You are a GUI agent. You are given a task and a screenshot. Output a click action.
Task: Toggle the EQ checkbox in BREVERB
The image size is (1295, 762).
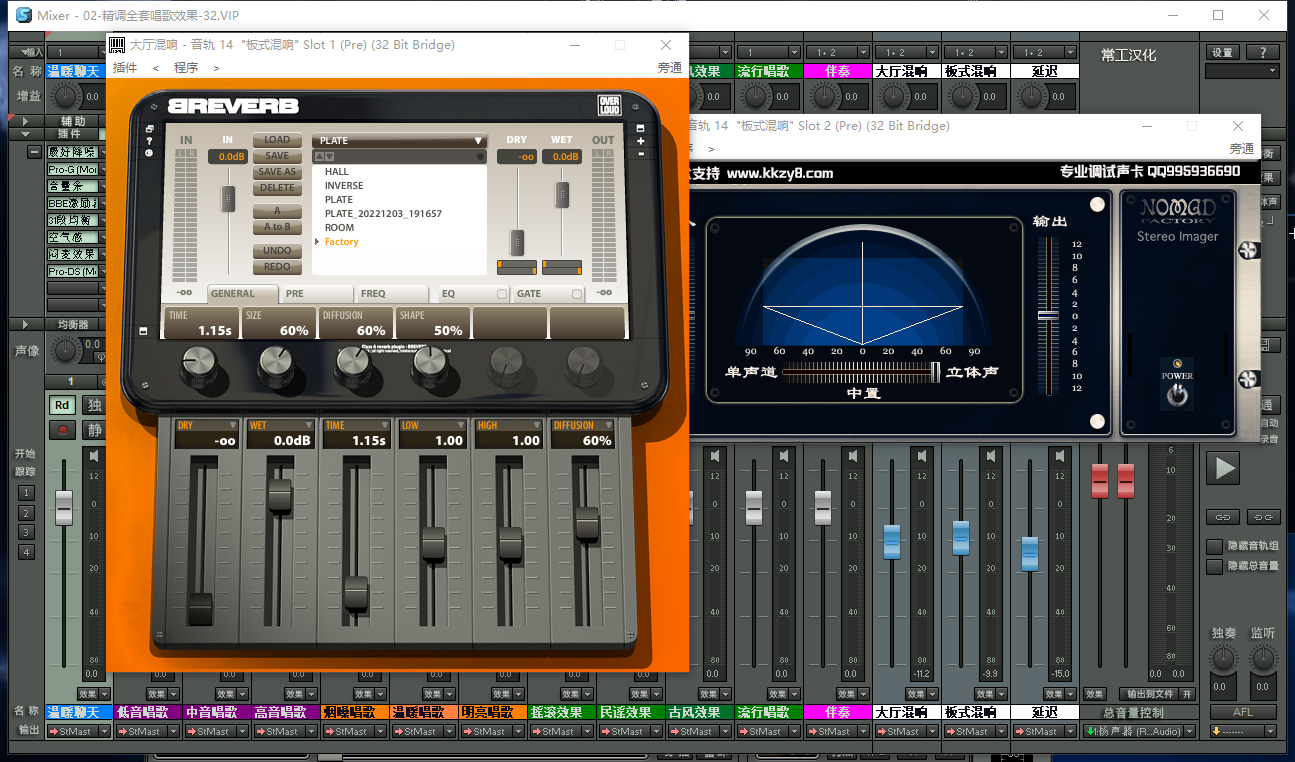click(x=501, y=294)
